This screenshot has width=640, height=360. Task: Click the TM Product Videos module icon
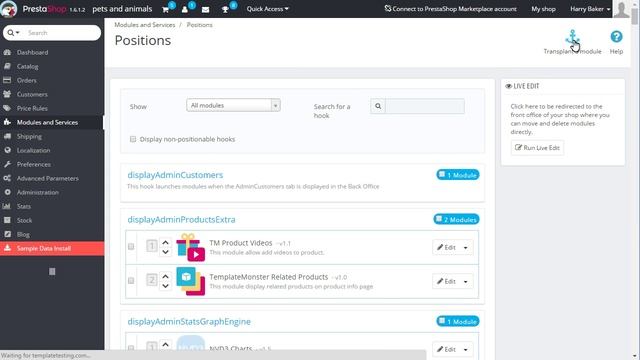click(191, 247)
